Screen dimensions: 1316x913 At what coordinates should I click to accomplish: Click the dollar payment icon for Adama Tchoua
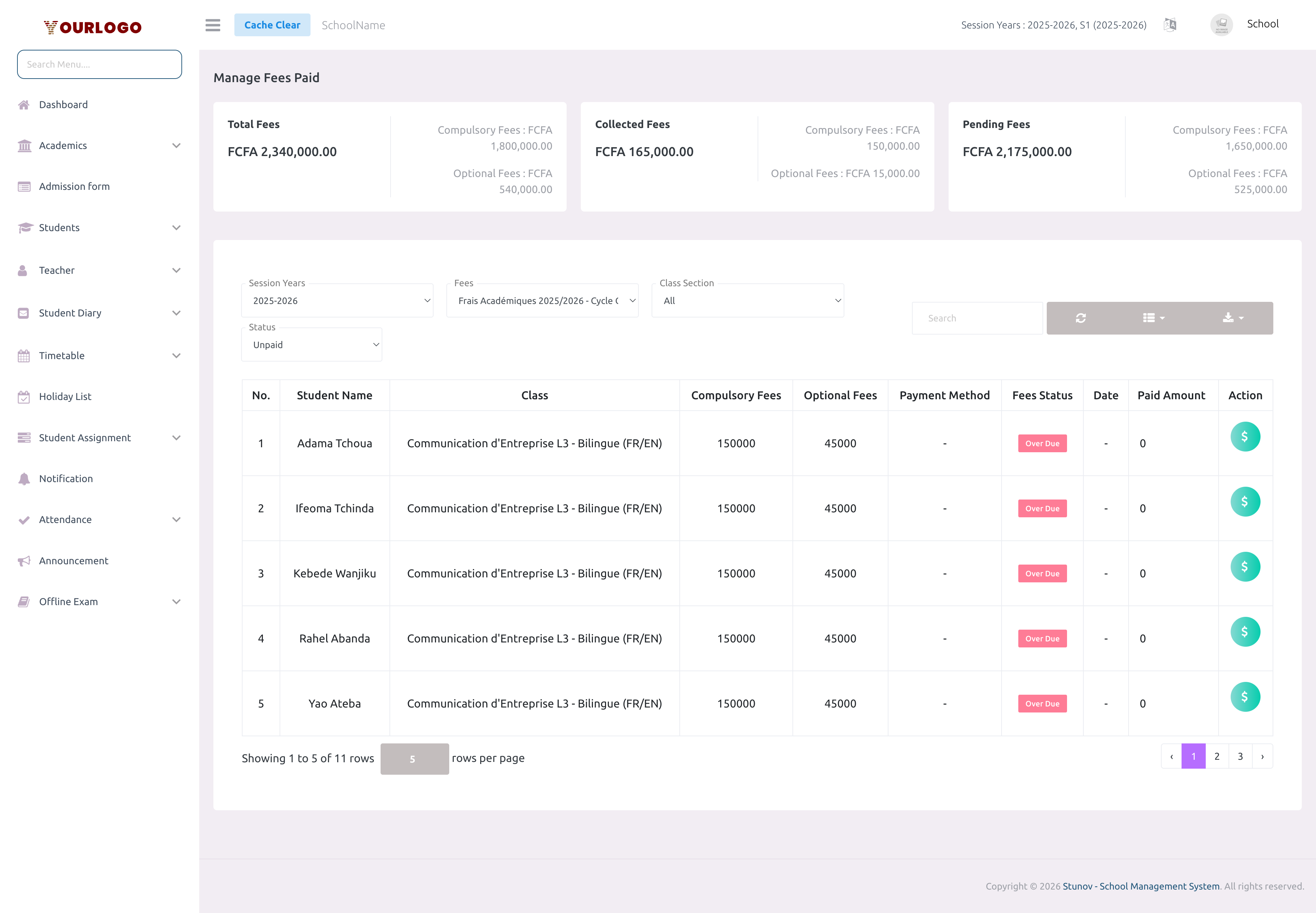click(1245, 436)
